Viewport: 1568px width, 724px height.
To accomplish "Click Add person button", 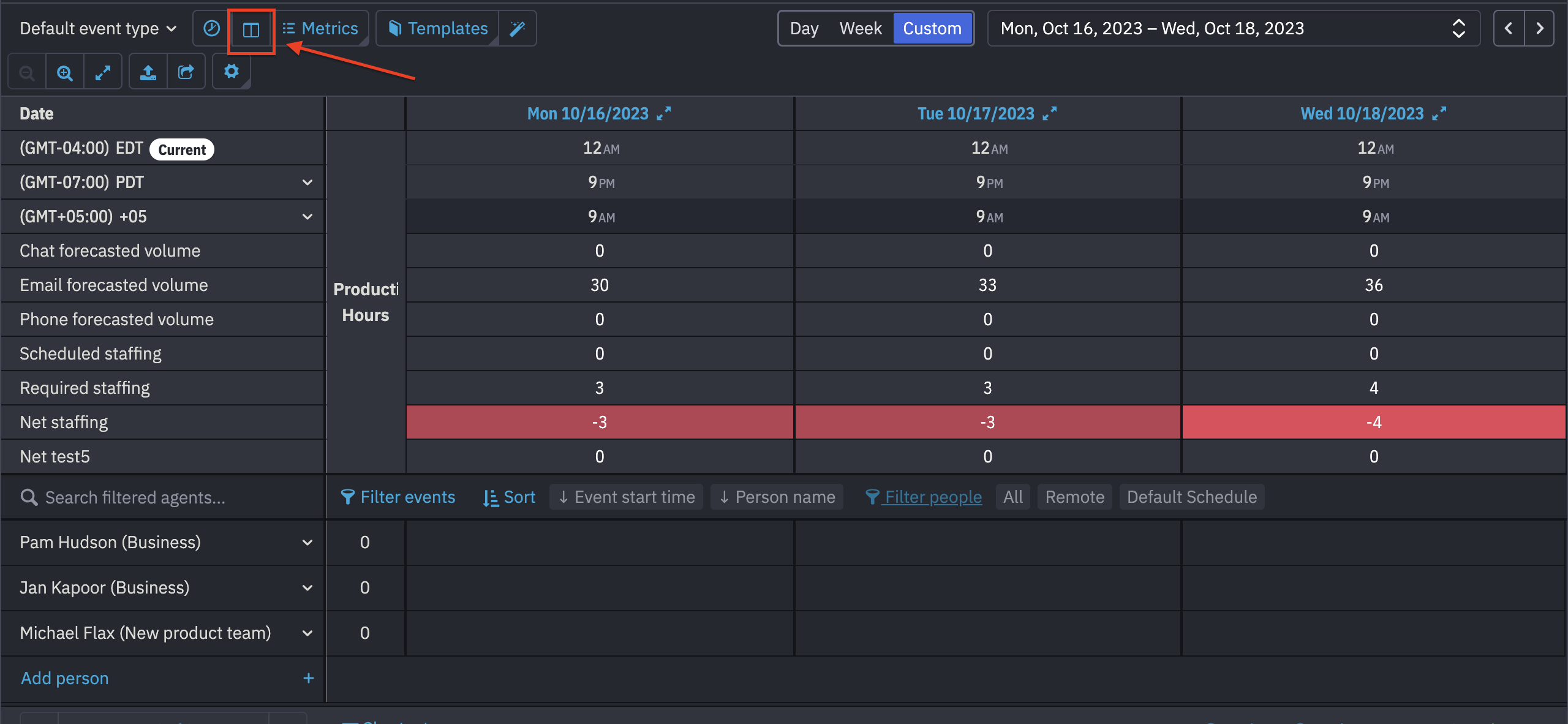I will click(x=65, y=678).
